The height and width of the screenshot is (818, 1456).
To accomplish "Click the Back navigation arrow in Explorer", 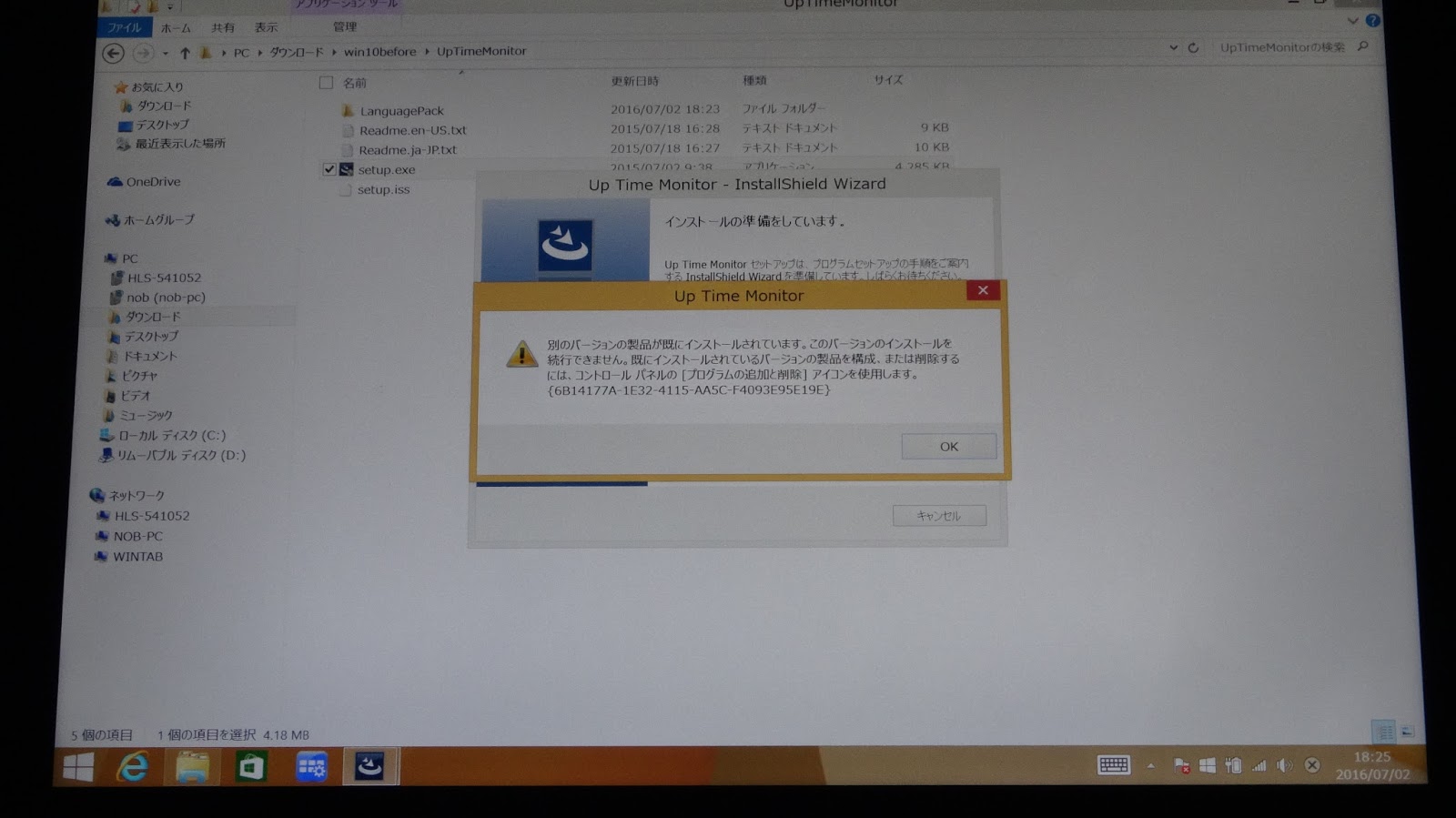I will point(113,53).
